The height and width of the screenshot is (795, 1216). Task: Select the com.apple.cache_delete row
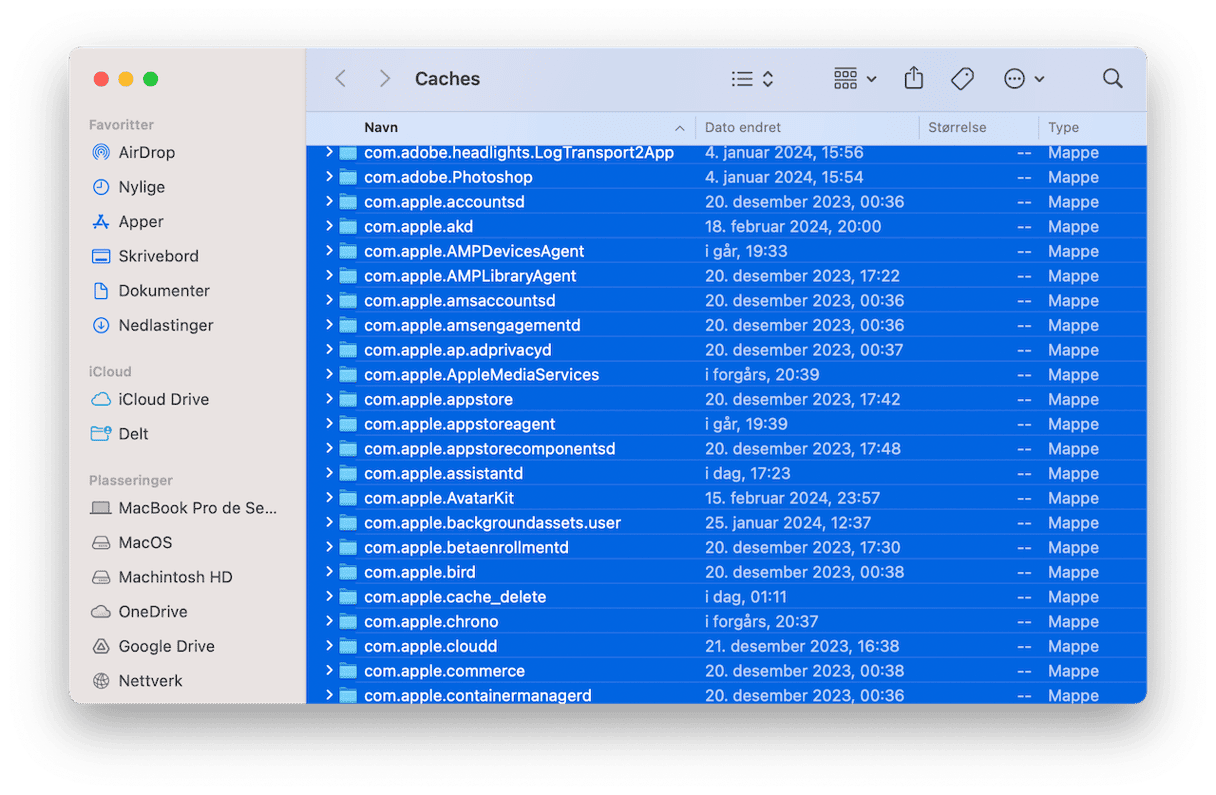(726, 597)
